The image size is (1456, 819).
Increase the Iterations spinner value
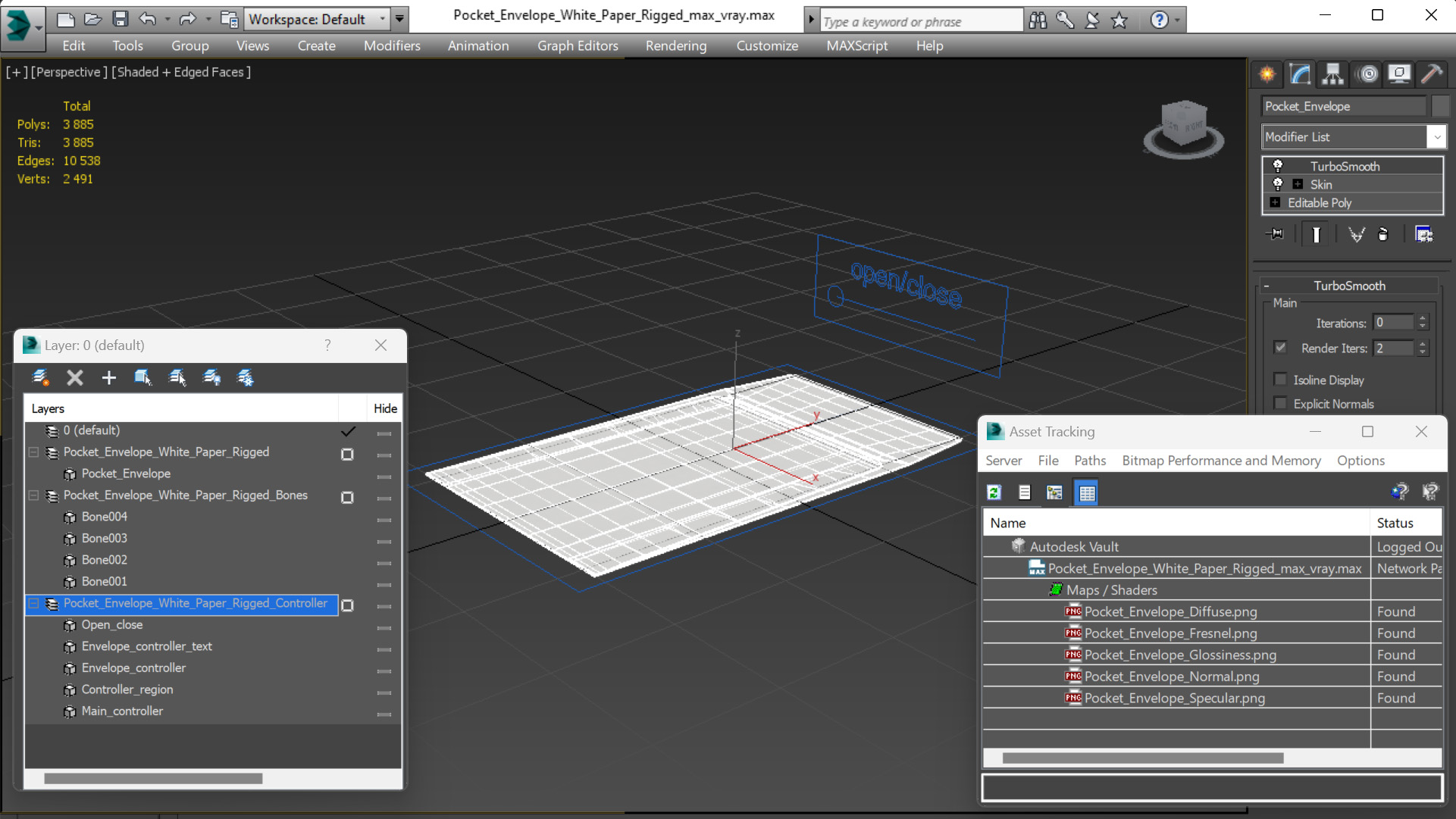pyautogui.click(x=1423, y=319)
